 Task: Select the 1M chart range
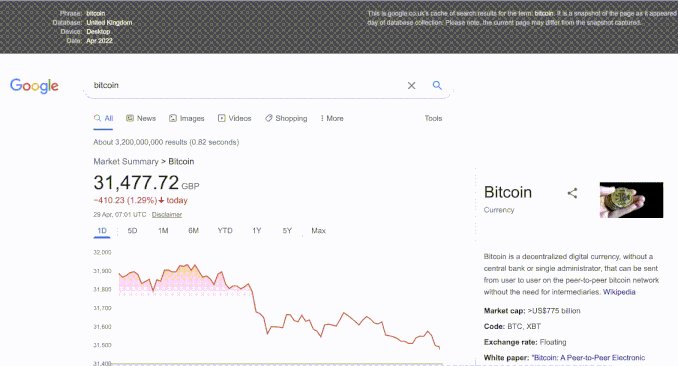tap(163, 231)
